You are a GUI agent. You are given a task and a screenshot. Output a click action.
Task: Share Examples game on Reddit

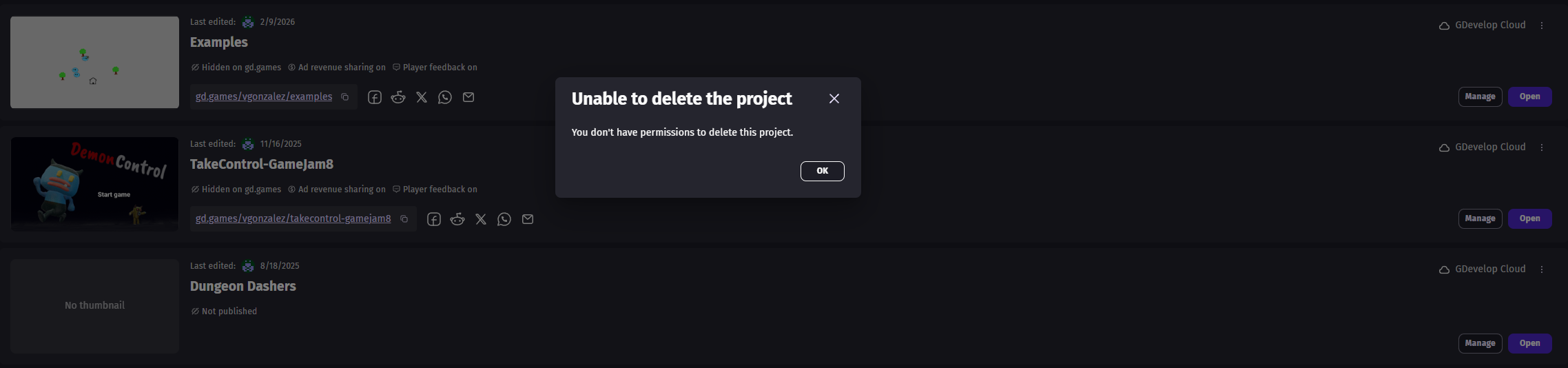[398, 97]
